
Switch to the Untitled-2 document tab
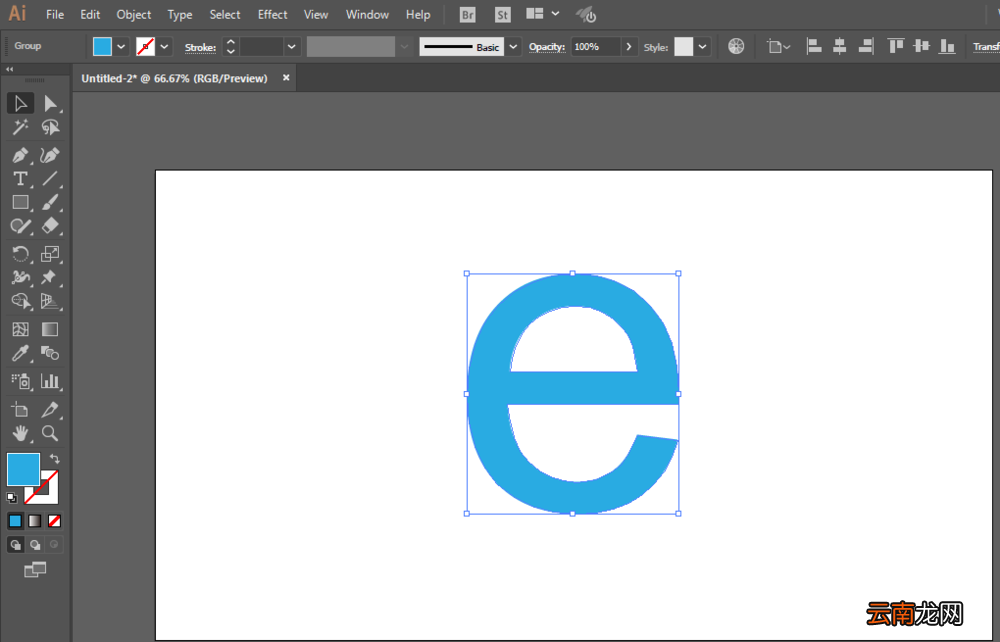click(175, 78)
